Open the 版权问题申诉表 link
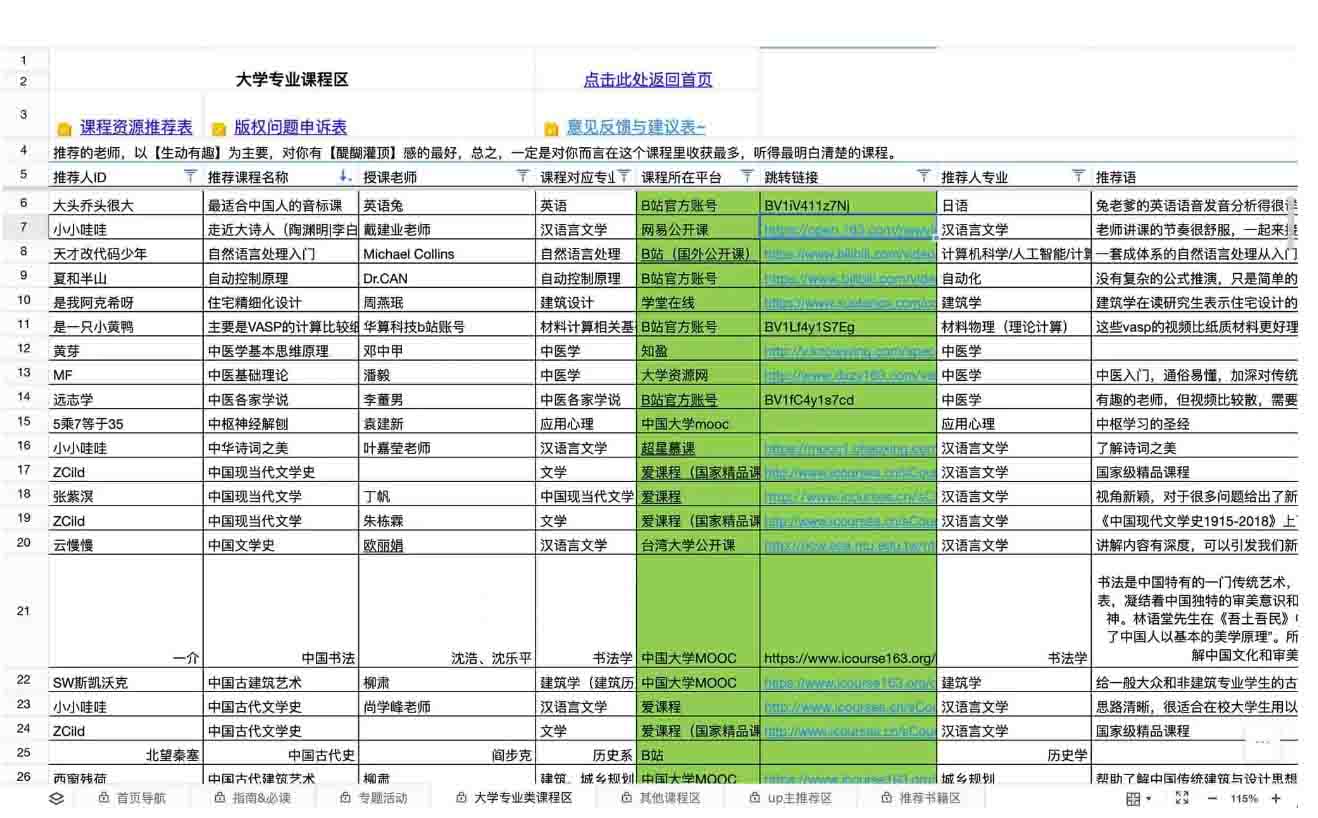The height and width of the screenshot is (818, 1318). (290, 127)
